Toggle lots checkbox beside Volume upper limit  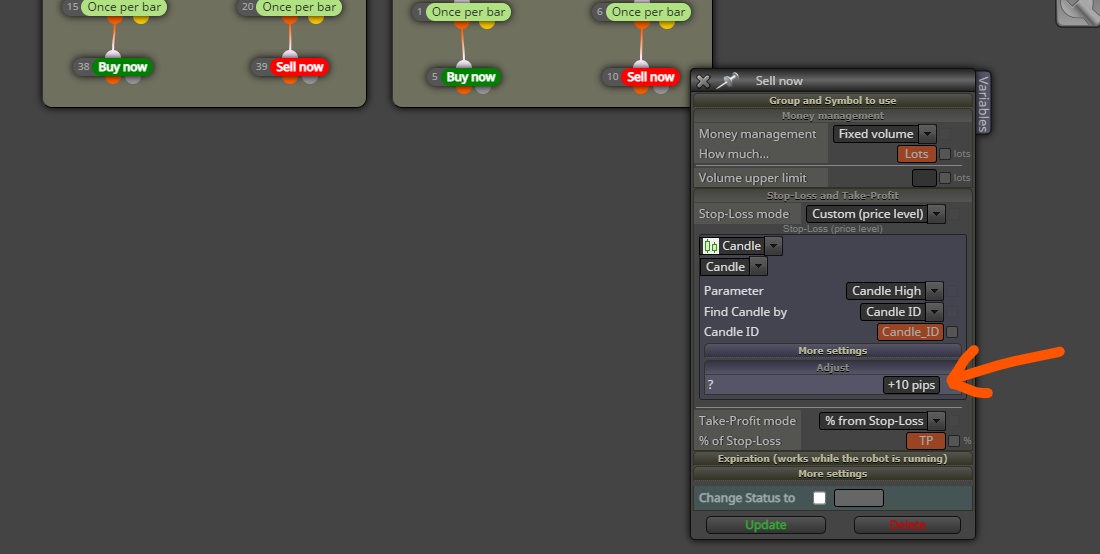[x=945, y=178]
